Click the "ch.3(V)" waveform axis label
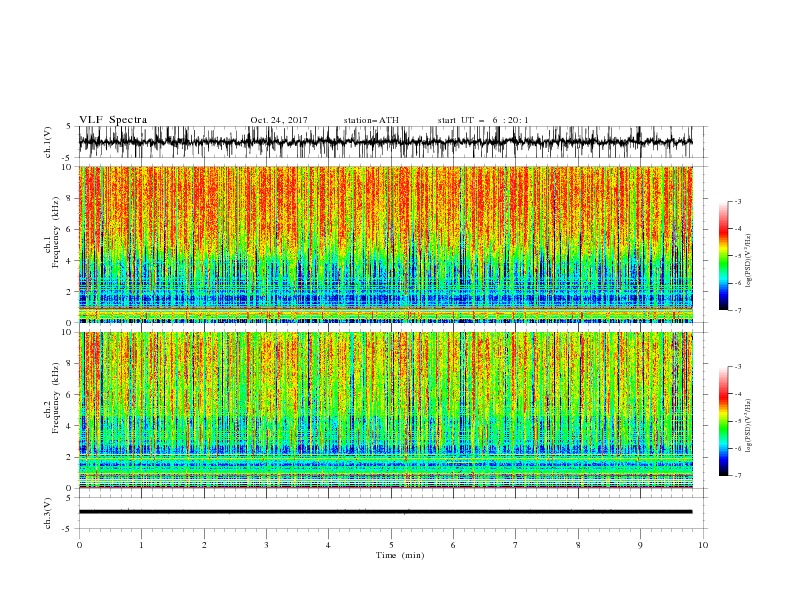The width and height of the screenshot is (792, 612). (x=48, y=513)
